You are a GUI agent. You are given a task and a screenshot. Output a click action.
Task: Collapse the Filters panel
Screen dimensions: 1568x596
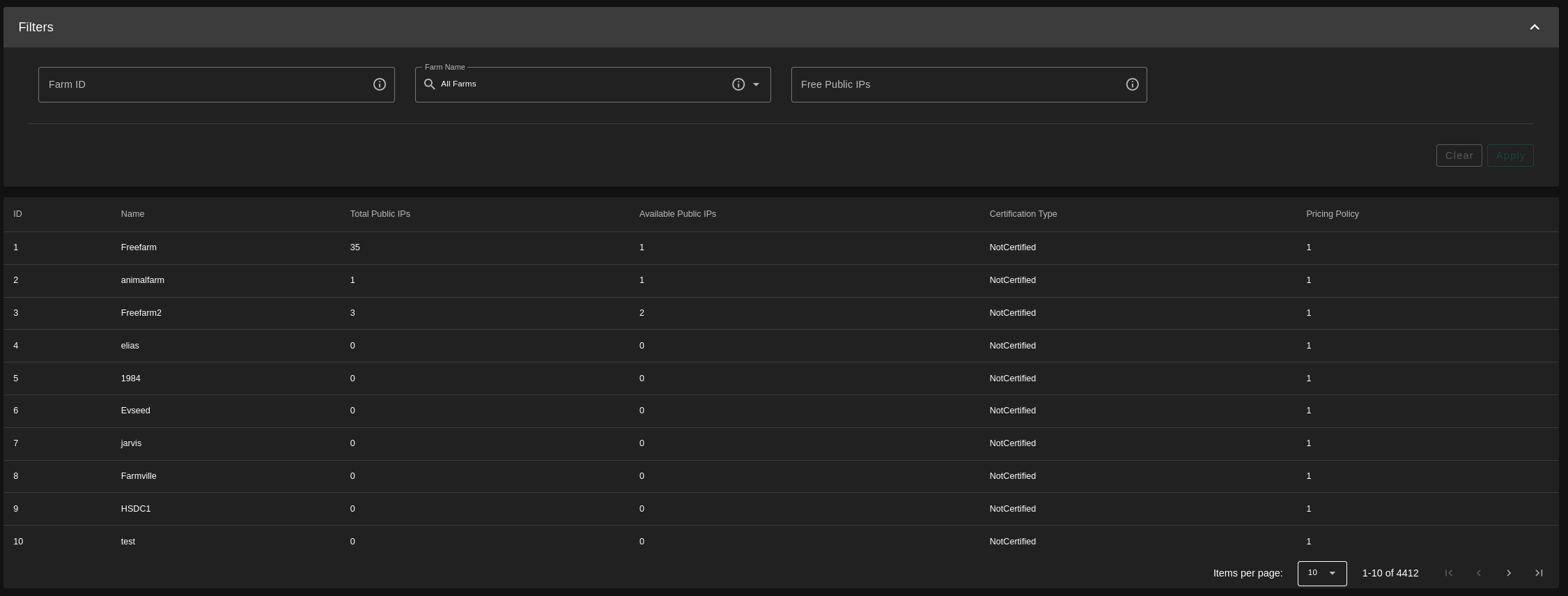tap(1534, 27)
